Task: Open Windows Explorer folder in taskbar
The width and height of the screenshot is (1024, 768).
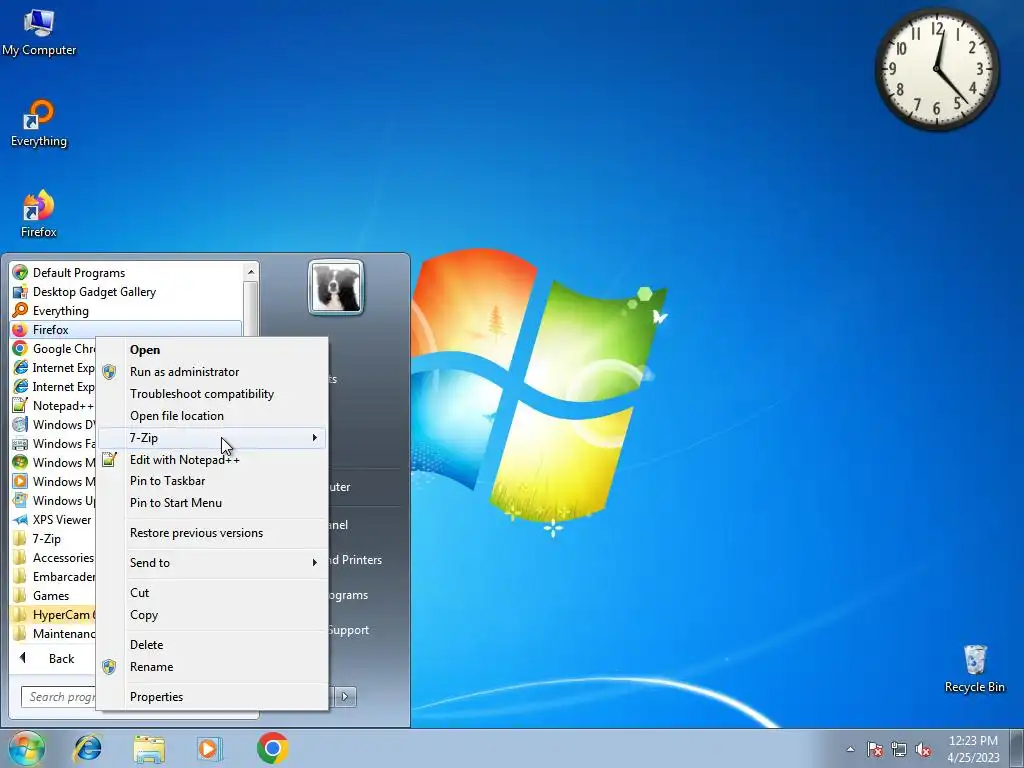Action: [x=149, y=749]
